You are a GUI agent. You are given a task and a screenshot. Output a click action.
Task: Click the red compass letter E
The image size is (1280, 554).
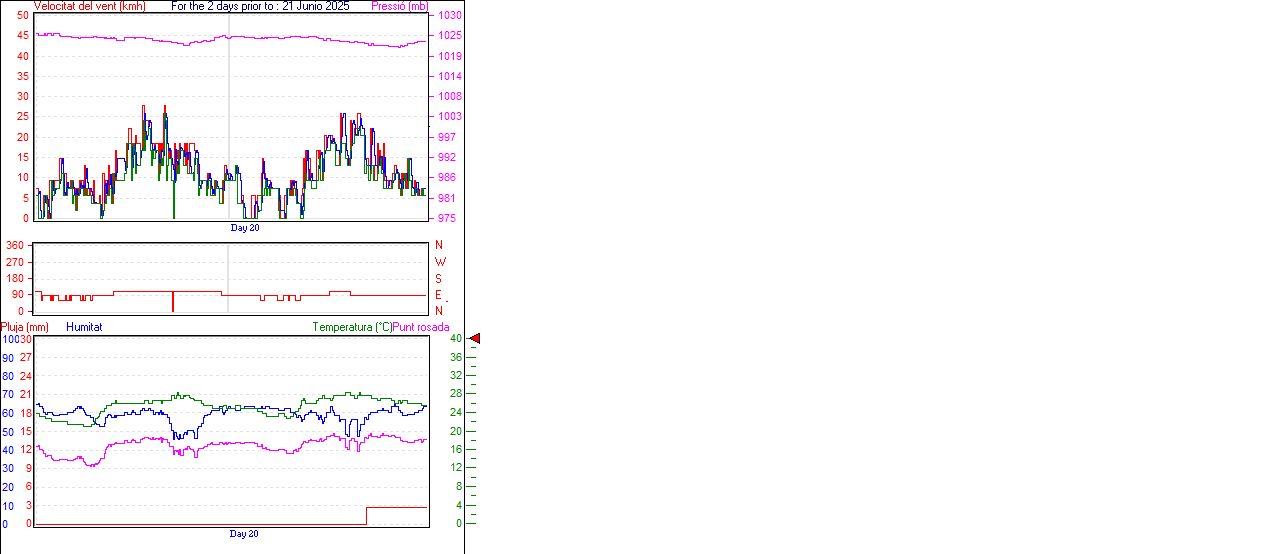click(440, 295)
